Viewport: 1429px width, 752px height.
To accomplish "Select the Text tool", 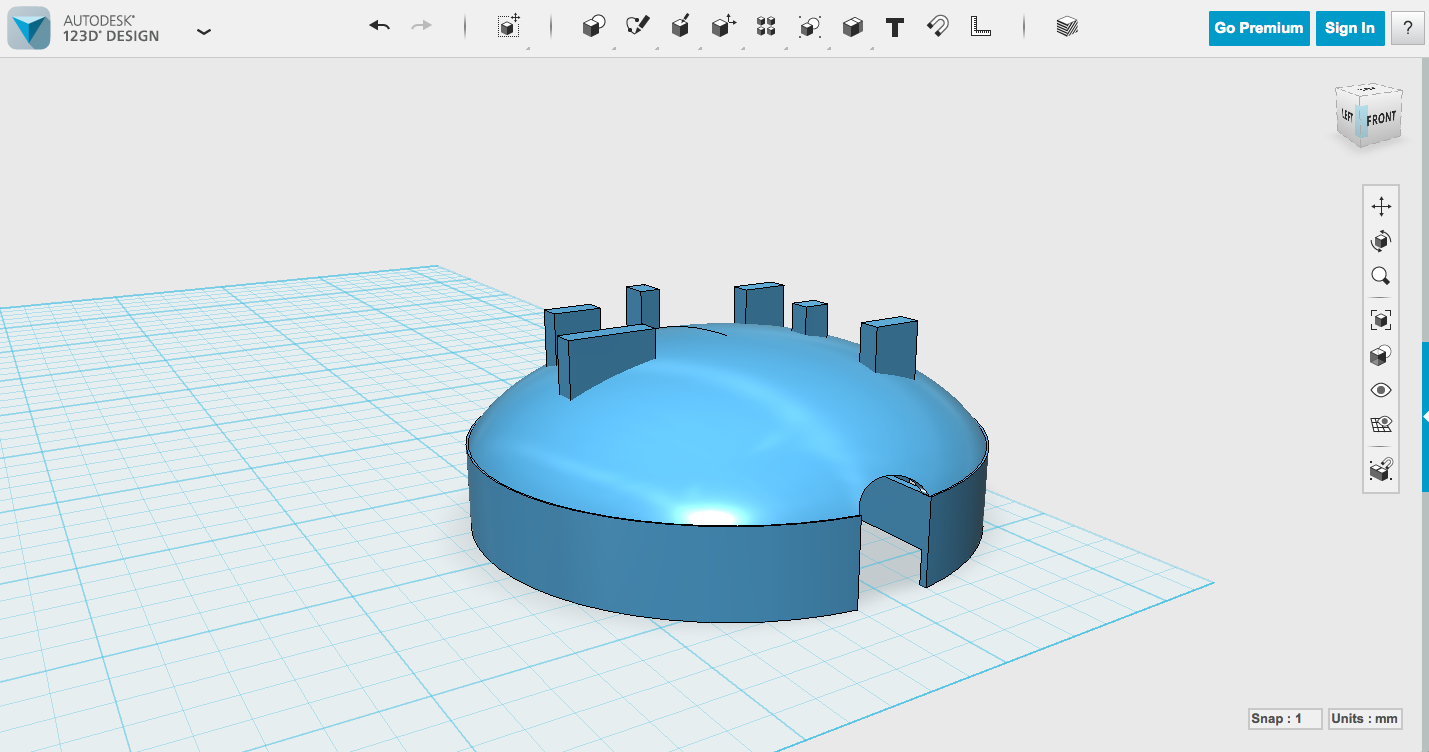I will coord(894,27).
